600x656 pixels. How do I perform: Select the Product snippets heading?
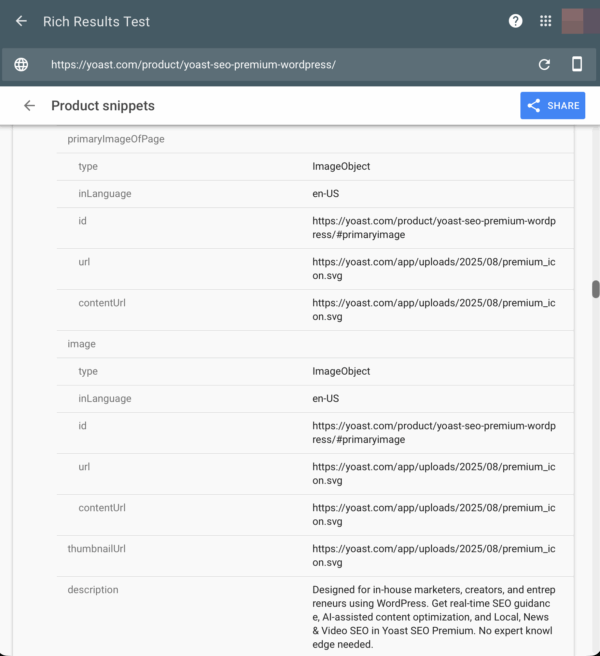click(x=103, y=106)
